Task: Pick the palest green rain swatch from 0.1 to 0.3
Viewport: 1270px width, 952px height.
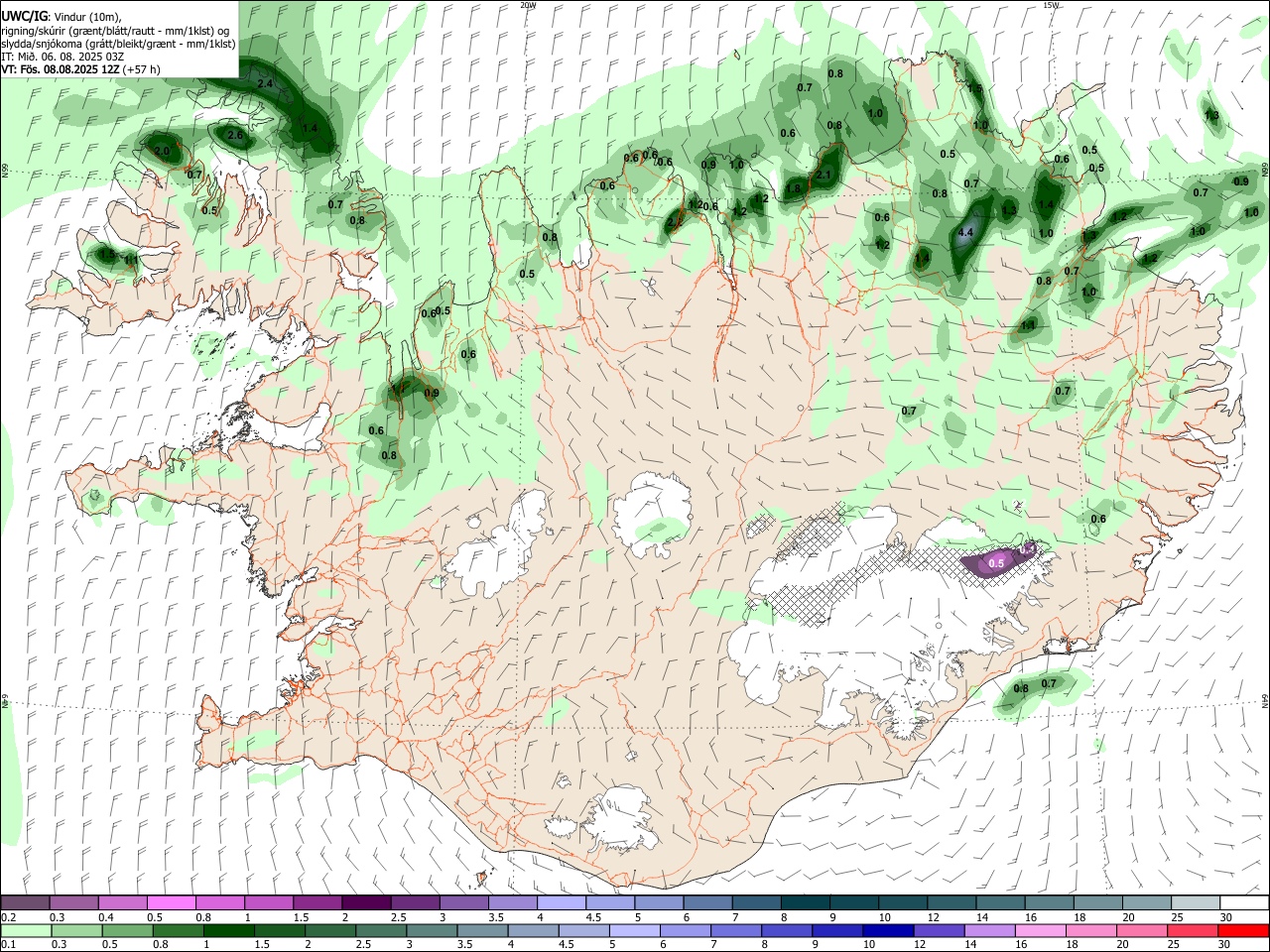Action: [x=25, y=930]
